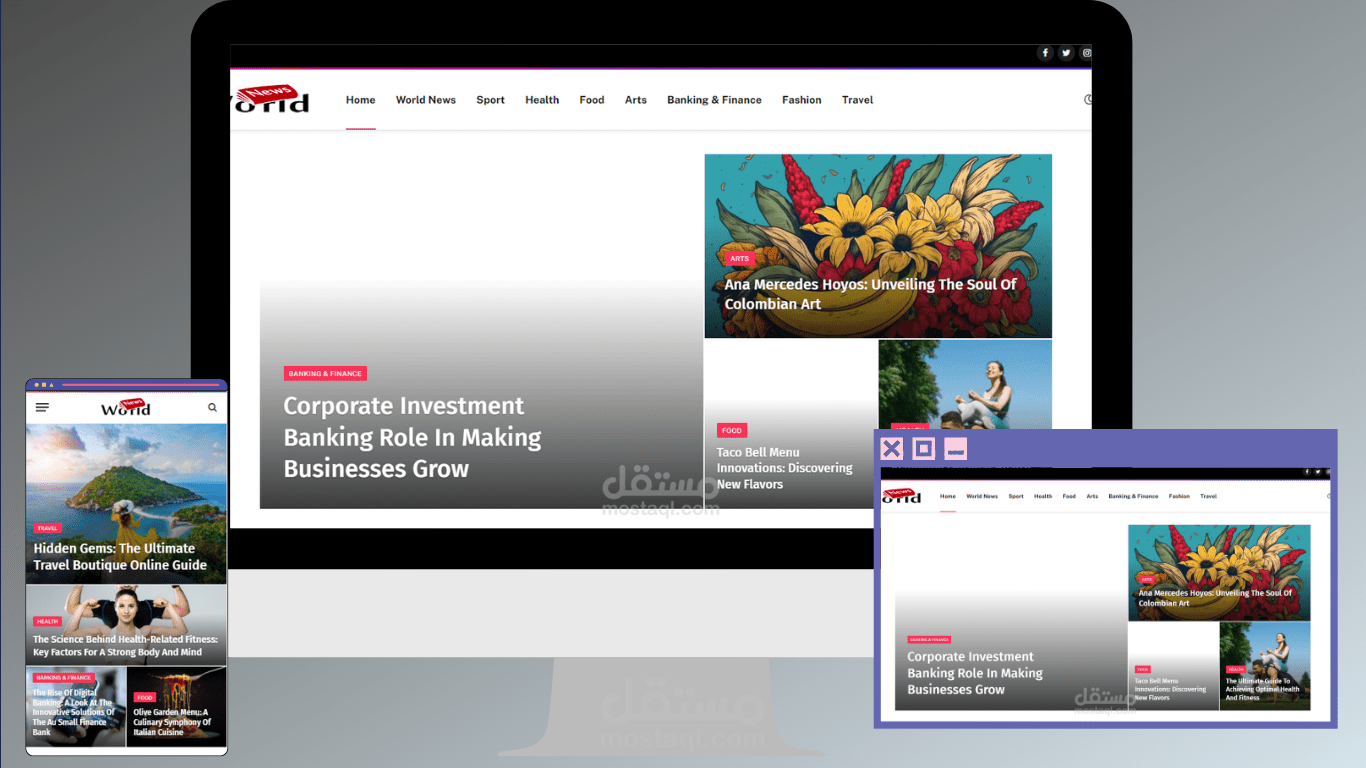
Task: Select Home in the purple preview window nav
Action: [948, 496]
